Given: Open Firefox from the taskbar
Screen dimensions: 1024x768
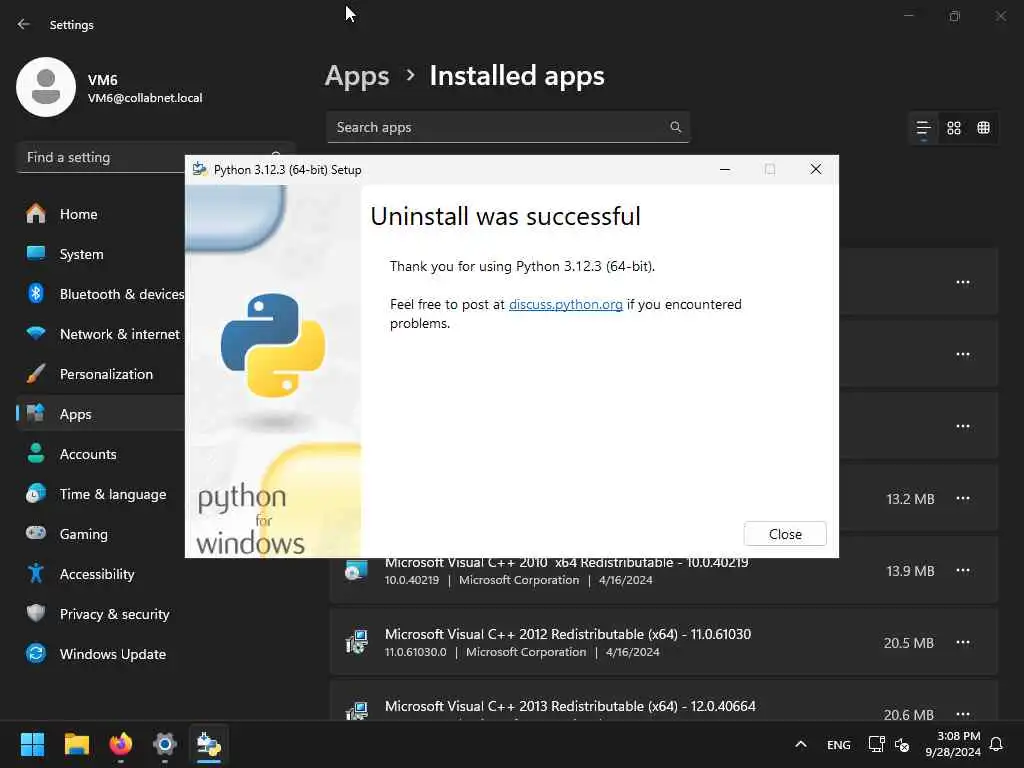Looking at the screenshot, I should (x=121, y=744).
